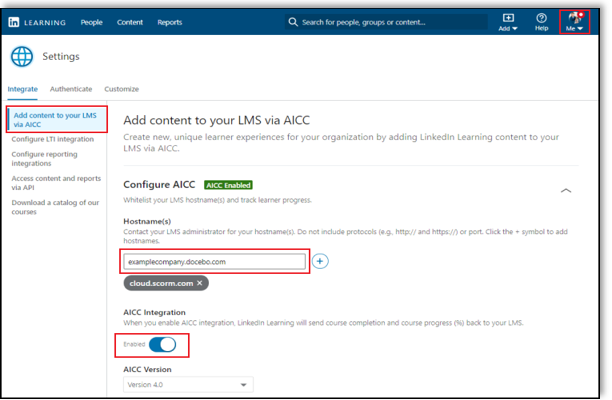This screenshot has width=612, height=400.
Task: Select Access content and reports via API
Action: click(56, 183)
